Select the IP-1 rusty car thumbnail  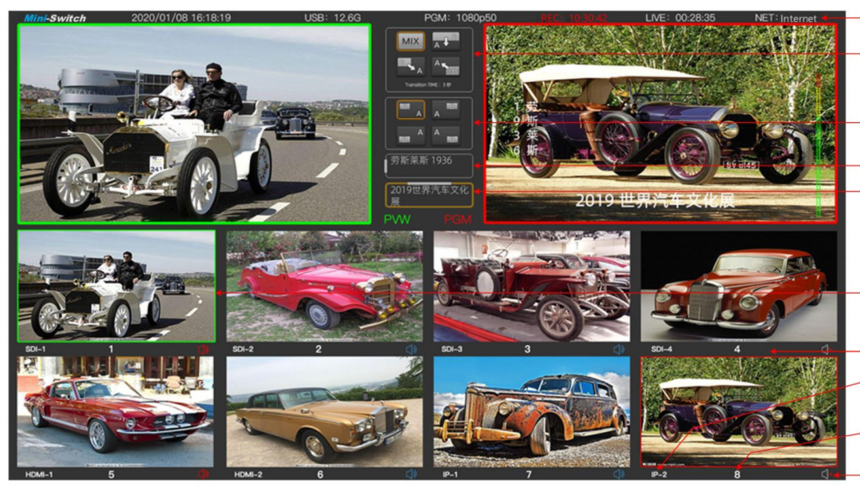pos(531,411)
